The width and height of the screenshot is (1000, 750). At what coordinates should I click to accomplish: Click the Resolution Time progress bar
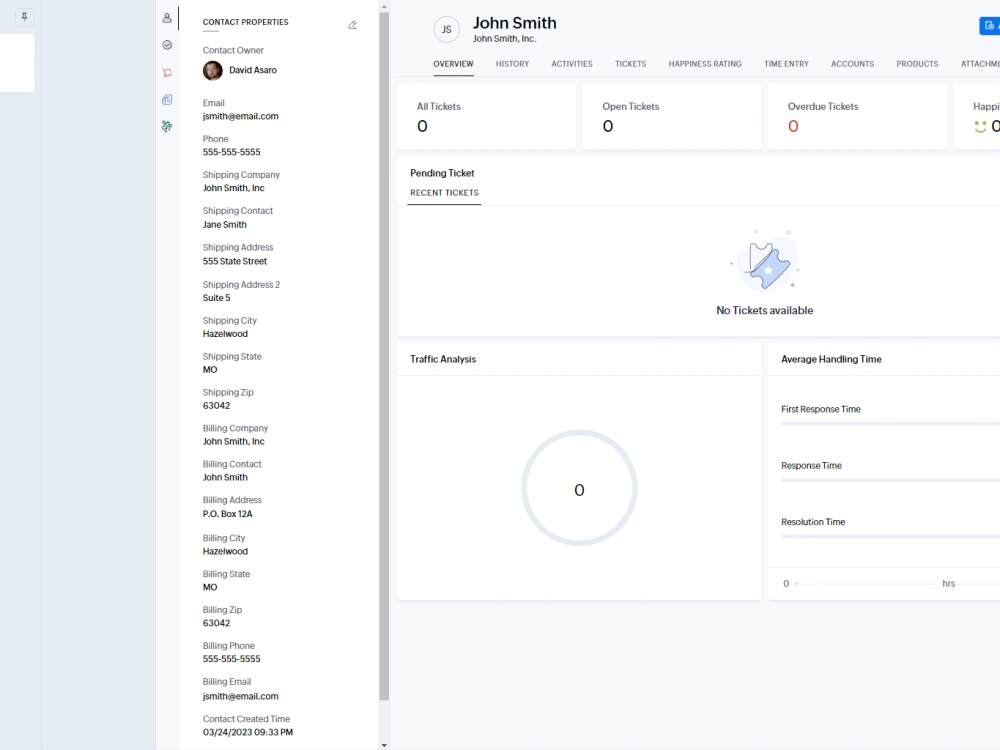[x=890, y=536]
